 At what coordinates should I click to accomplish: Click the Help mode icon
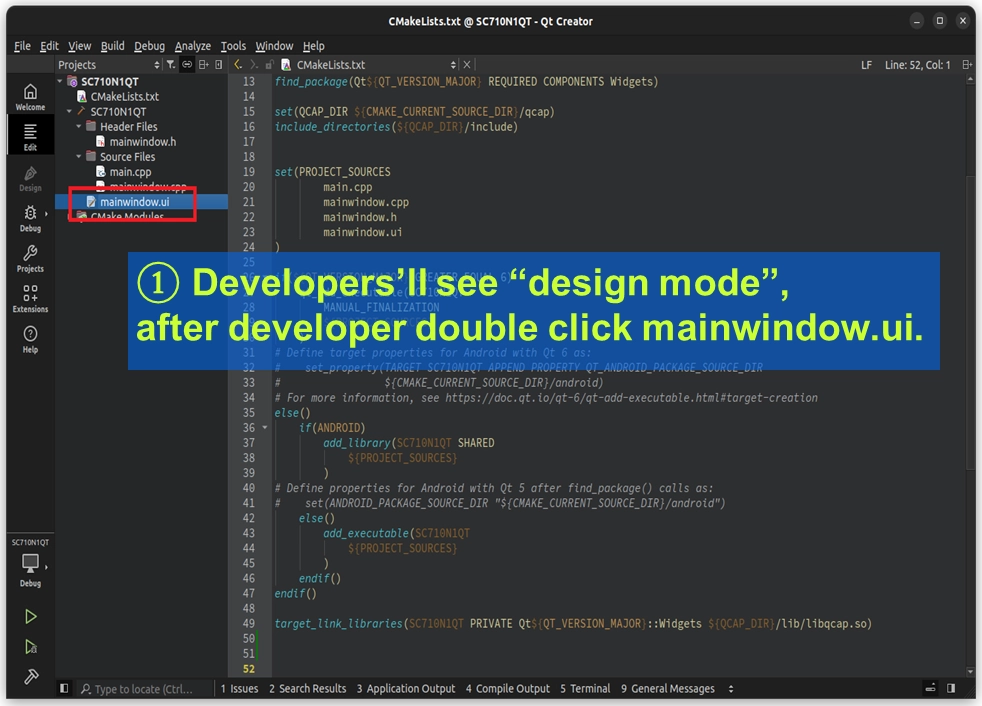tap(30, 339)
